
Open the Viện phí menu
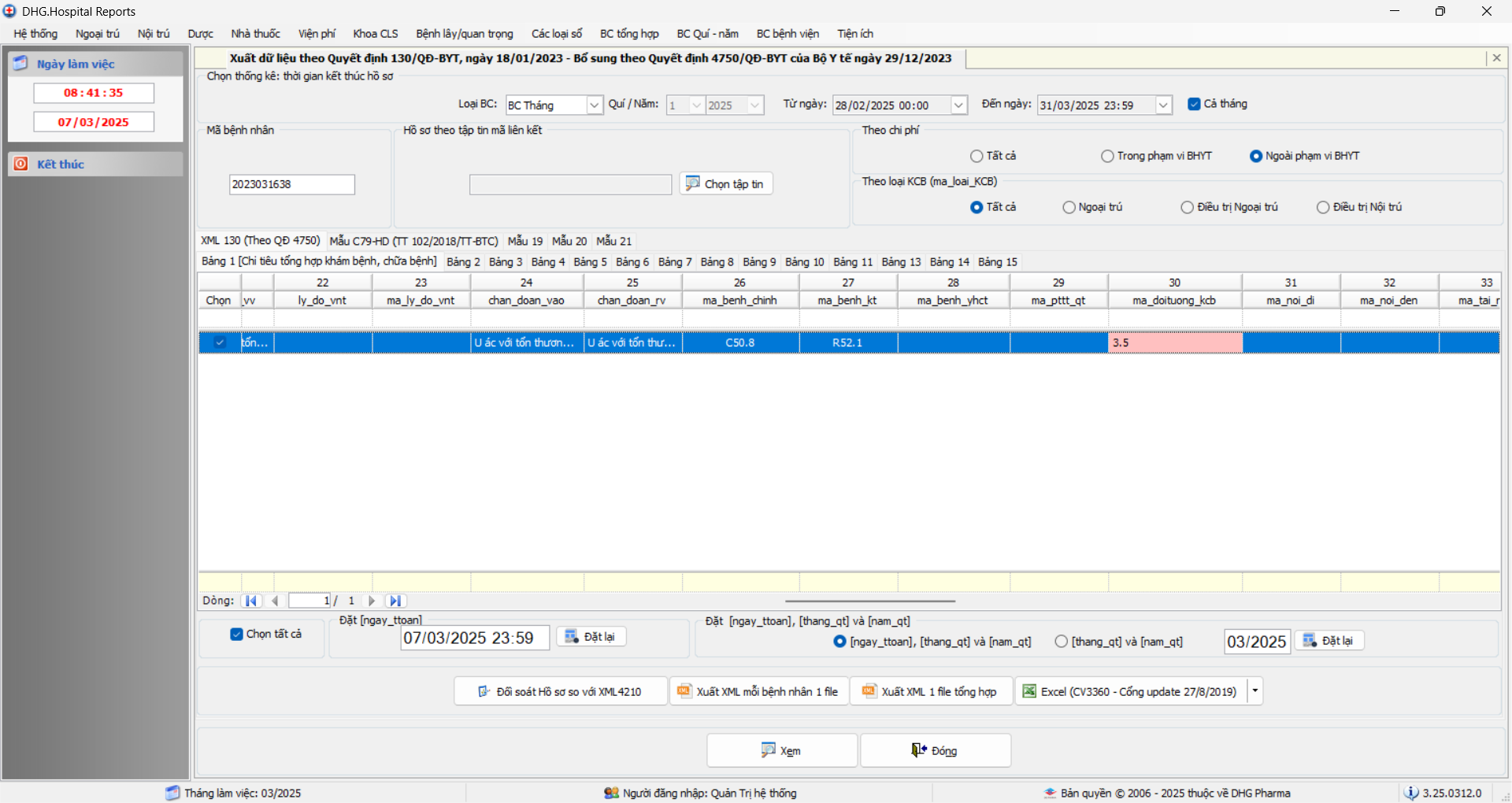pos(317,34)
